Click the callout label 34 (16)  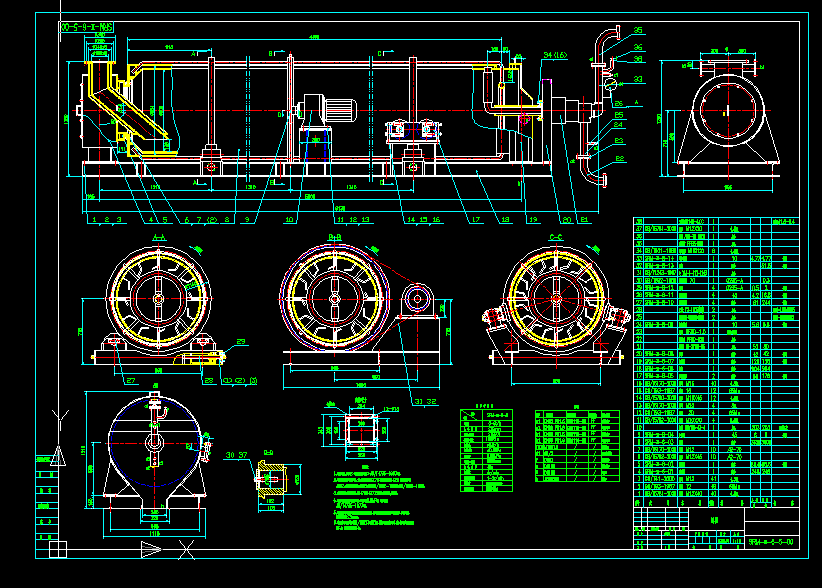[555, 55]
